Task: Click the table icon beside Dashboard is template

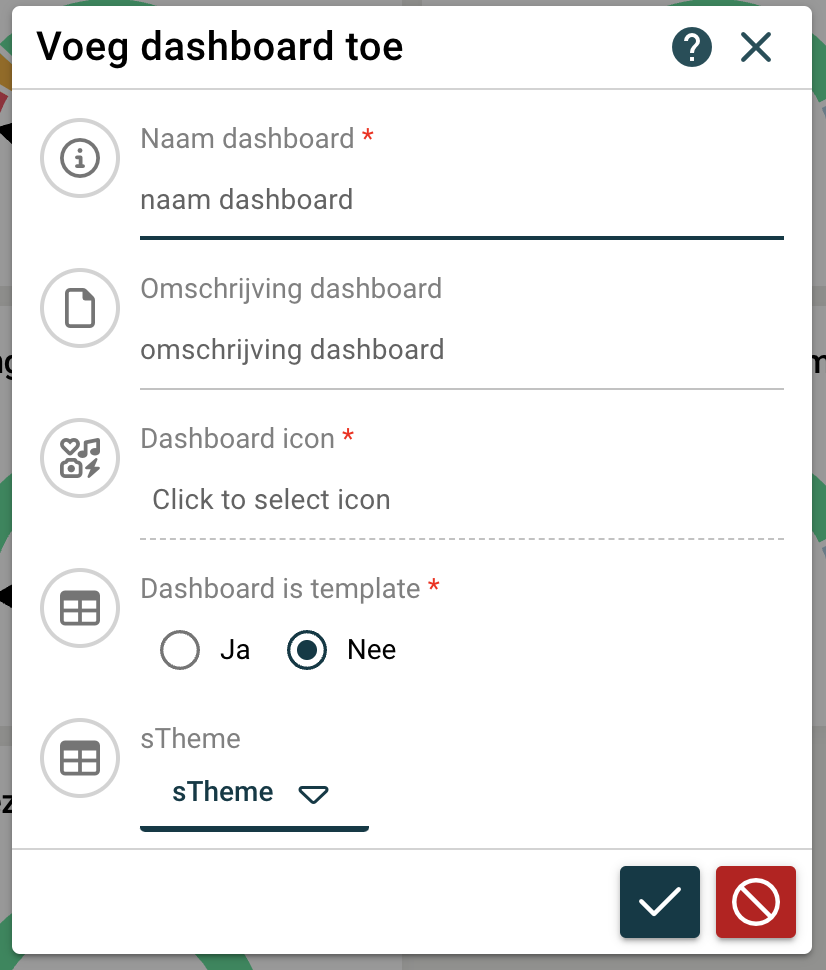Action: point(80,608)
